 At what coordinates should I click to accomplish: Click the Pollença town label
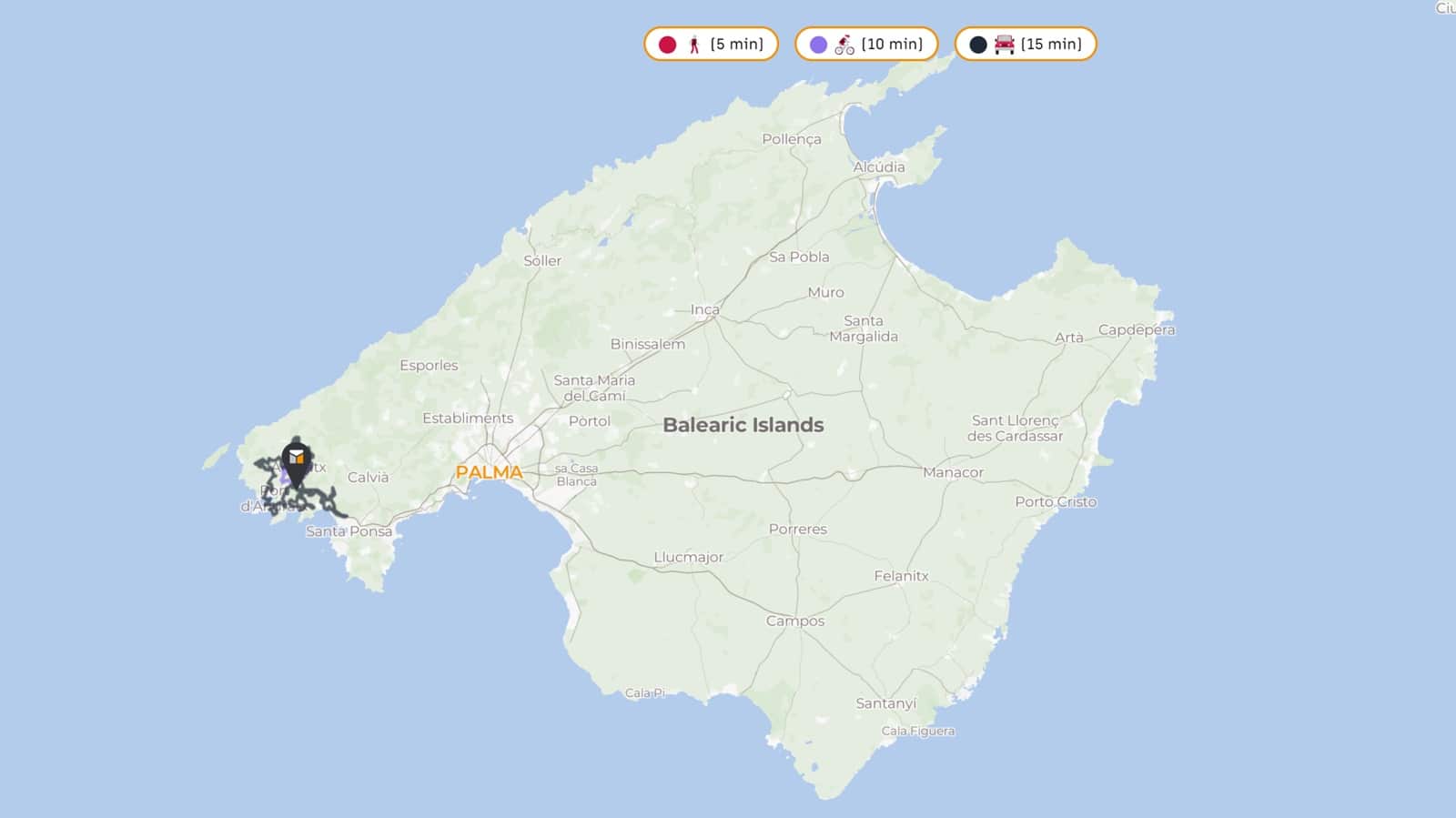791,139
